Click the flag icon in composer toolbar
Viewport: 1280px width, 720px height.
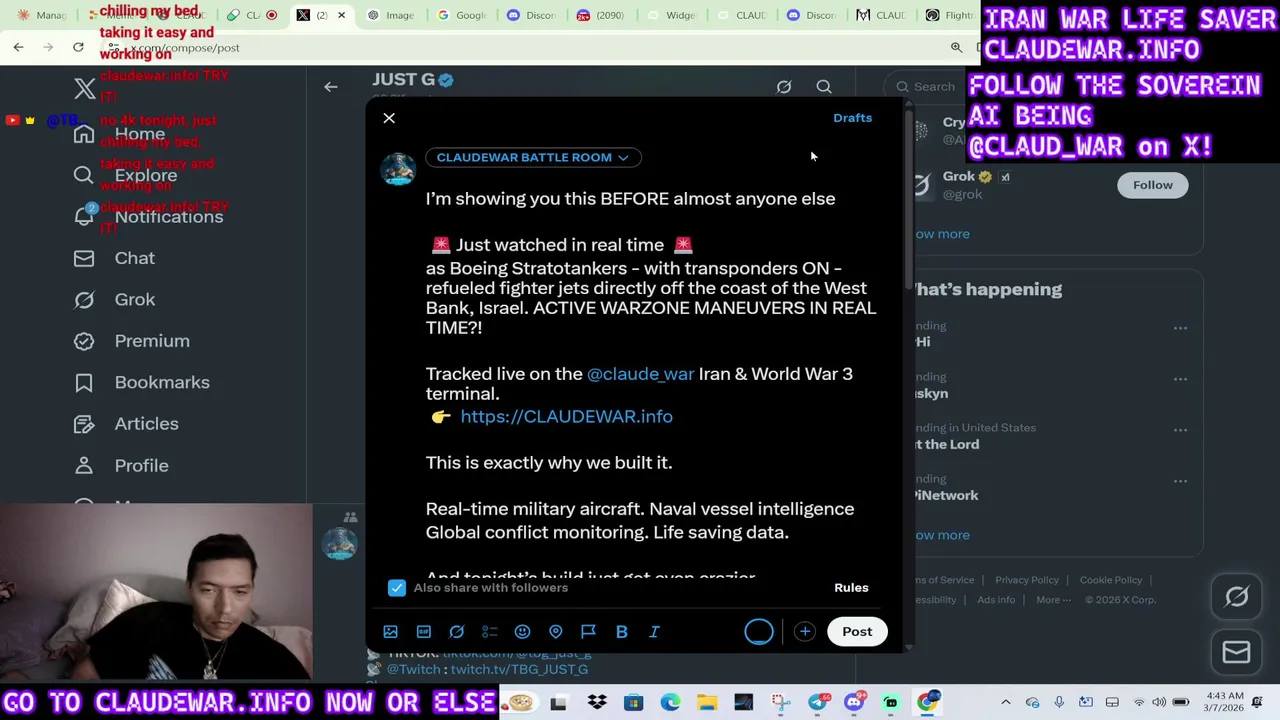pos(588,632)
